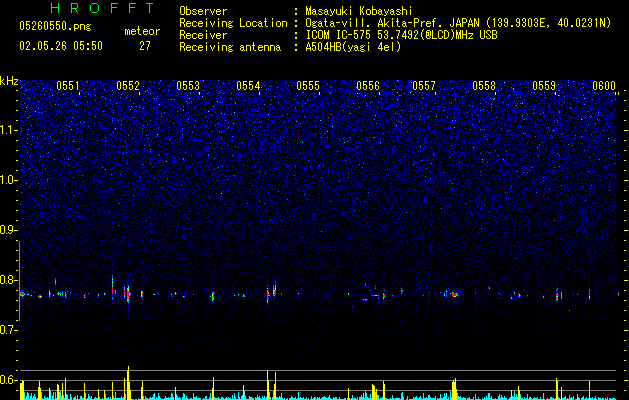This screenshot has width=629, height=400.
Task: Click the meteor count 27
Action: [144, 46]
